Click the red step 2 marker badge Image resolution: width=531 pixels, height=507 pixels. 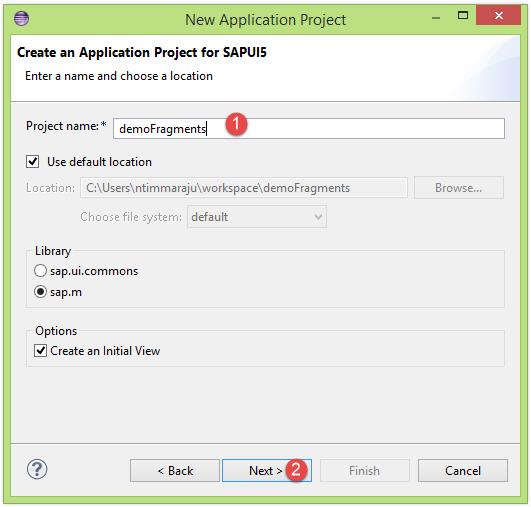click(296, 470)
